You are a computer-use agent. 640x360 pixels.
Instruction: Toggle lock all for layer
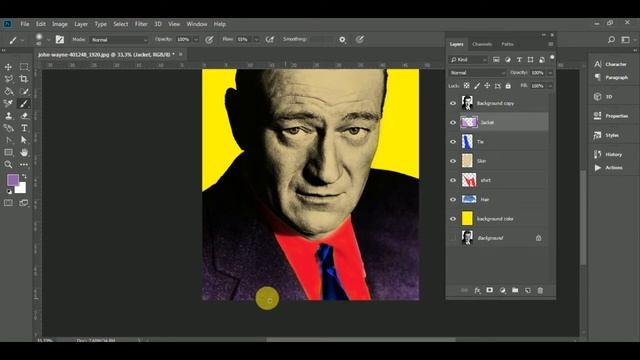point(508,86)
